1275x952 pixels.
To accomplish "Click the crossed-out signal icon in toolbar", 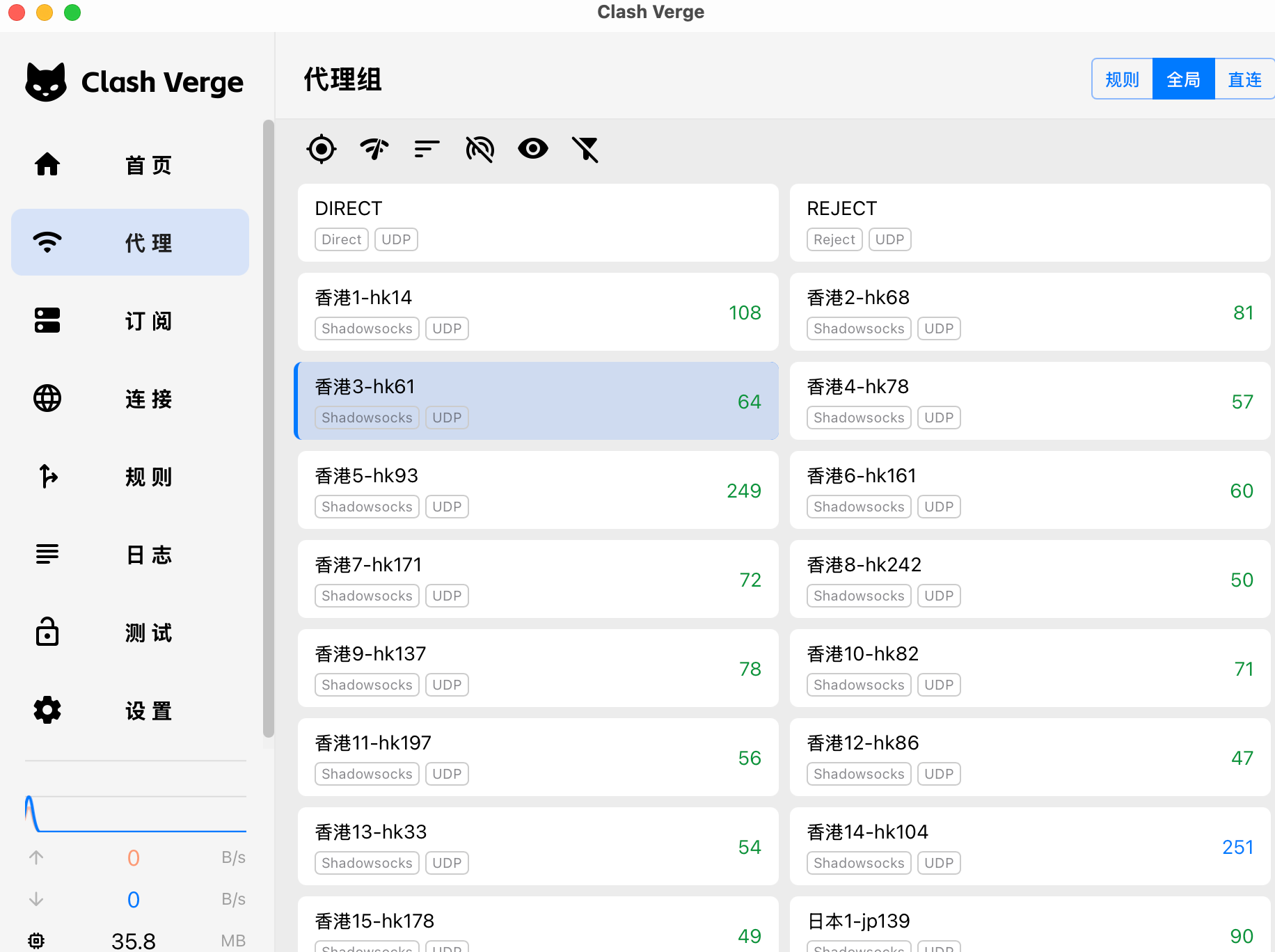I will 480,149.
